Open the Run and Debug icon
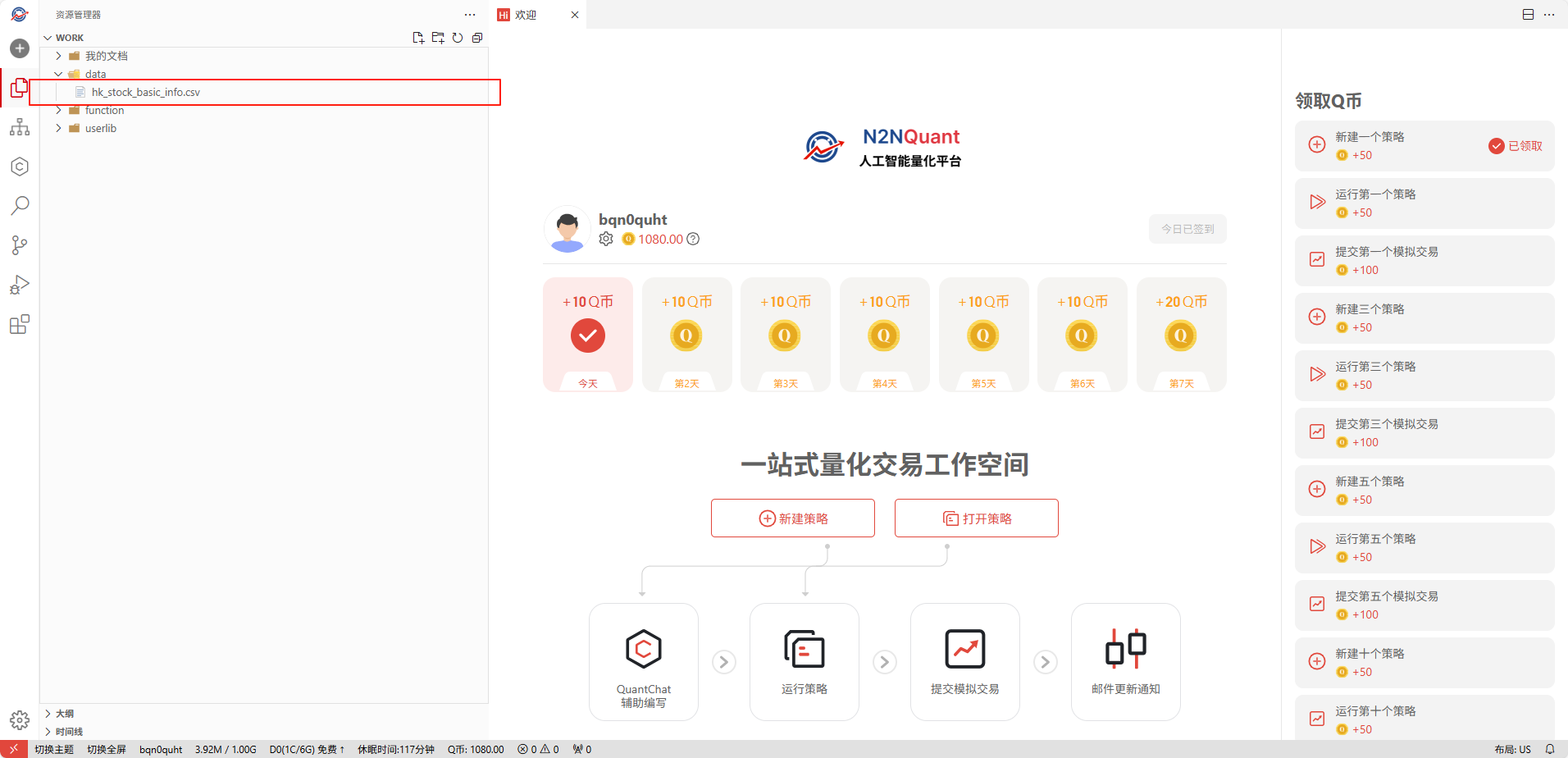 pyautogui.click(x=20, y=285)
